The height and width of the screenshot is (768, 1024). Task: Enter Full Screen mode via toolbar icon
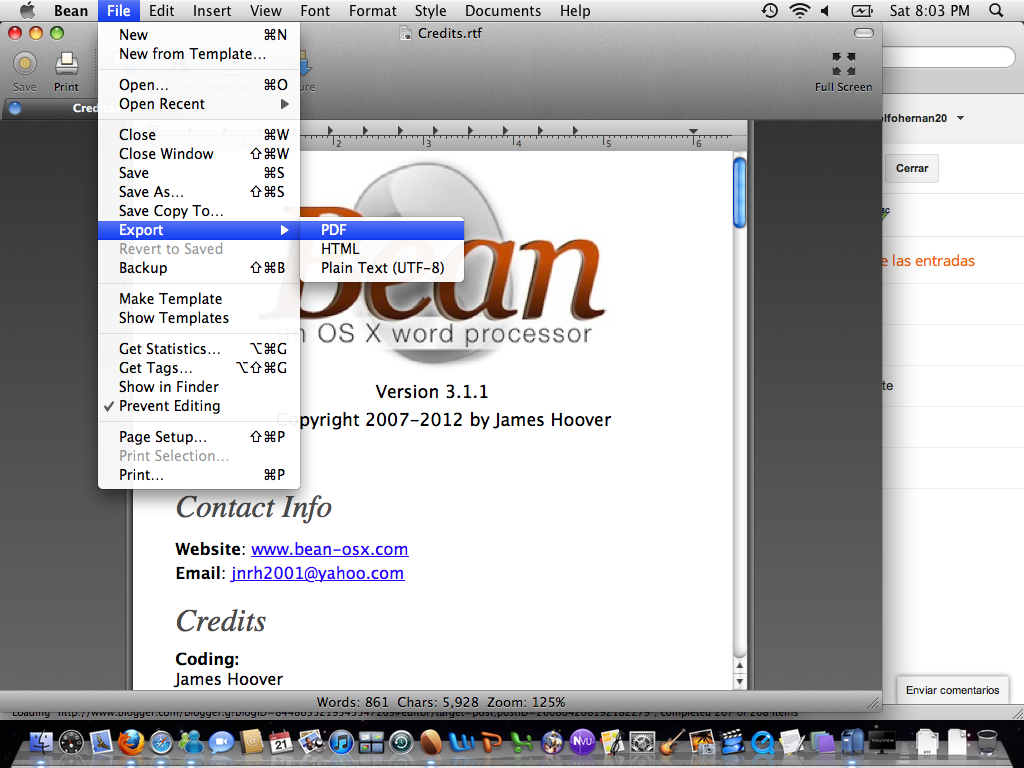(843, 64)
